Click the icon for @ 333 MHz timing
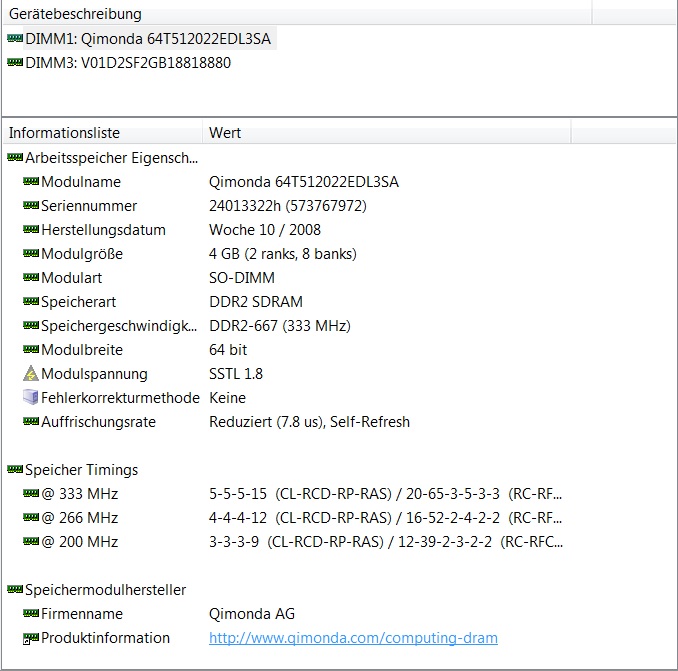Viewport: 678px width, 671px height. pos(31,493)
